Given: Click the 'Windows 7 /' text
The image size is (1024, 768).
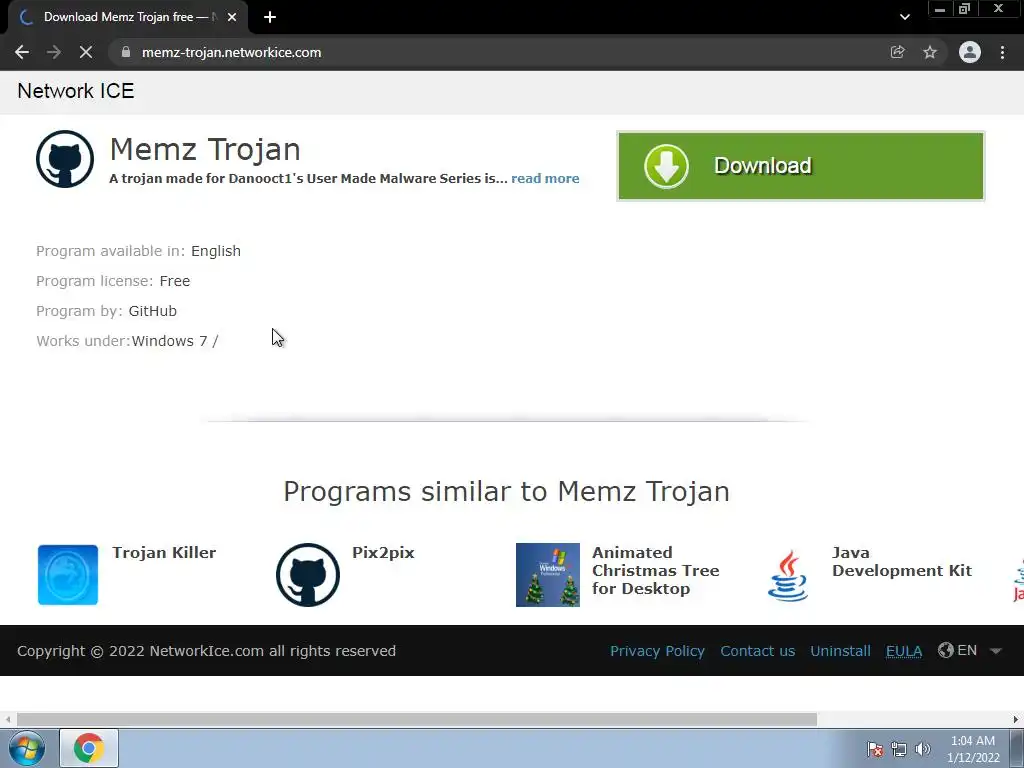Looking at the screenshot, I should pyautogui.click(x=175, y=341).
